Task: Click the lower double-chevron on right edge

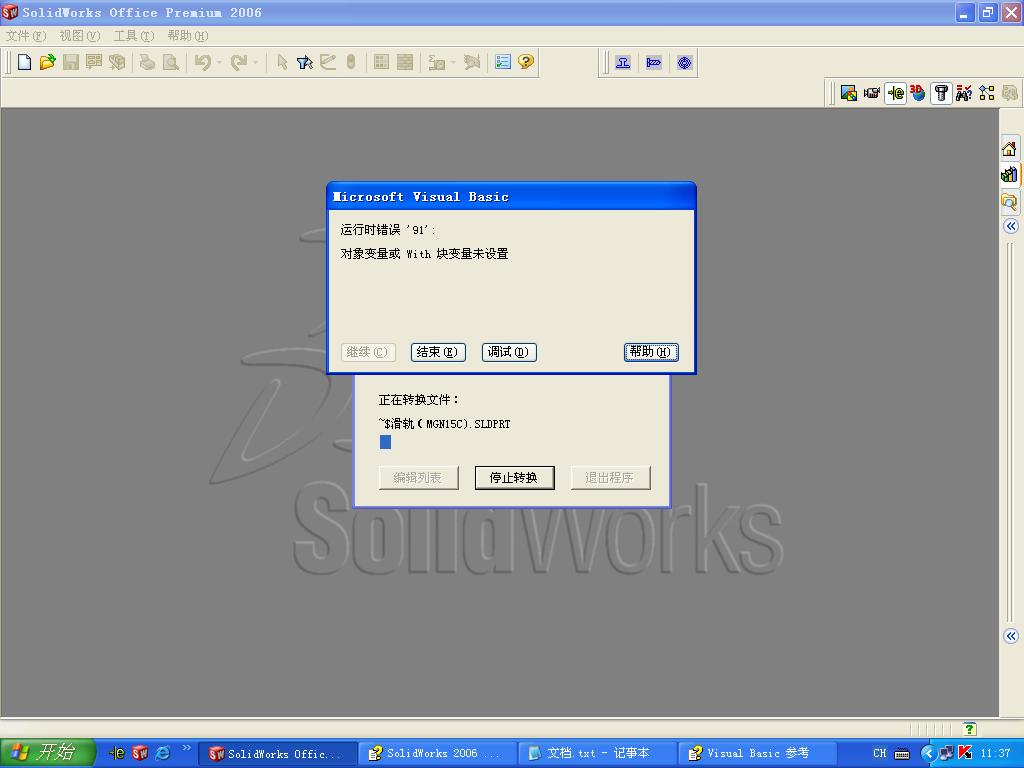Action: pos(1011,636)
